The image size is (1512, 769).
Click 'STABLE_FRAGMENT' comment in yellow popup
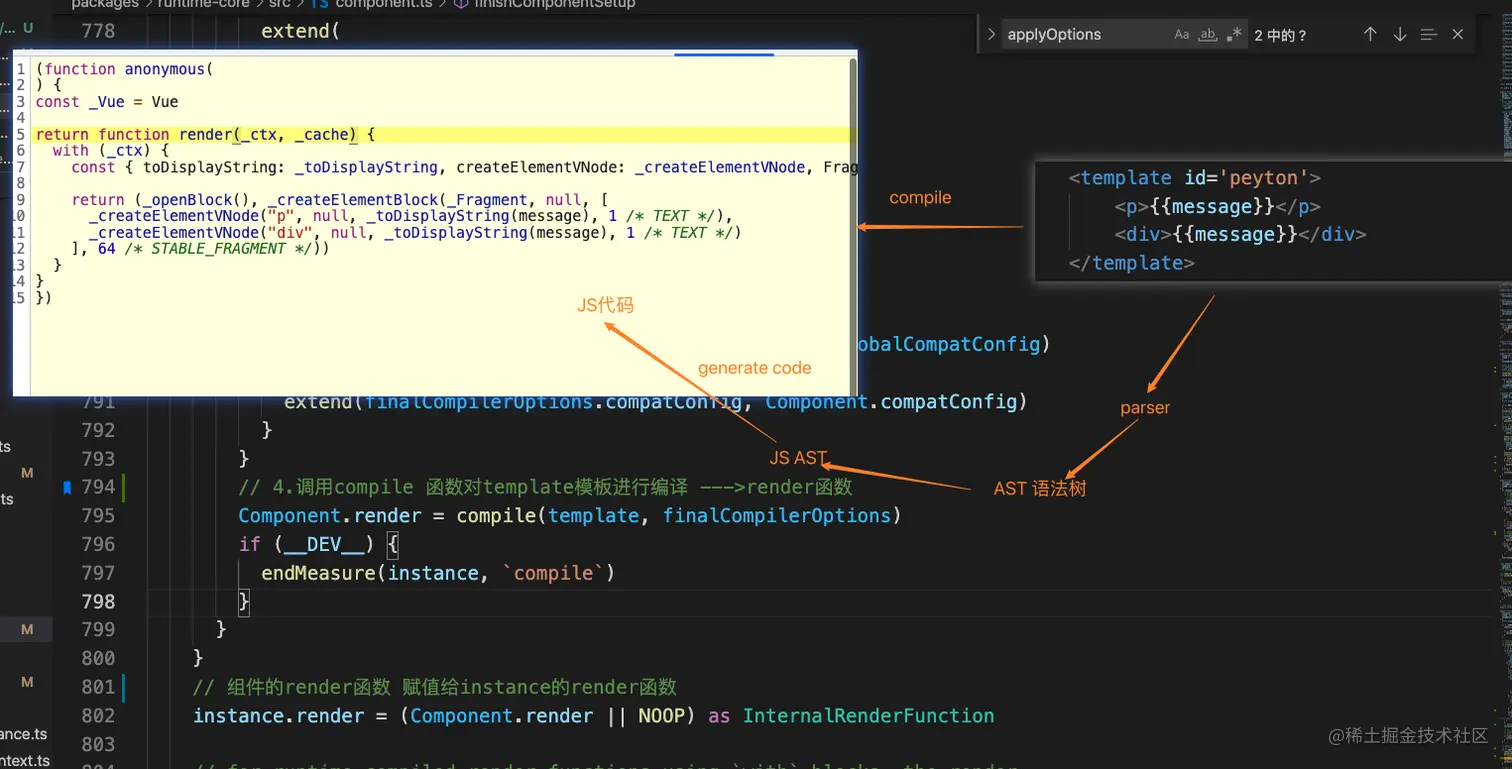coord(218,249)
